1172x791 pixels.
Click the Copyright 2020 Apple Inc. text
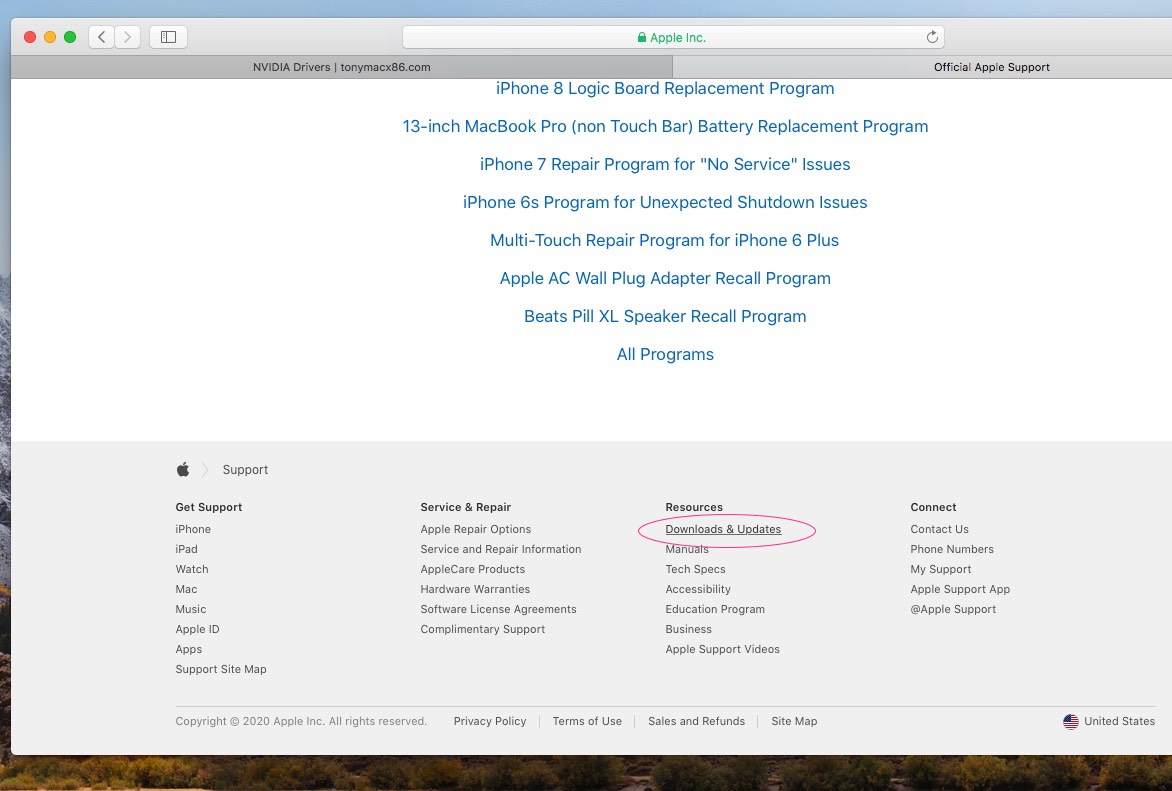300,721
